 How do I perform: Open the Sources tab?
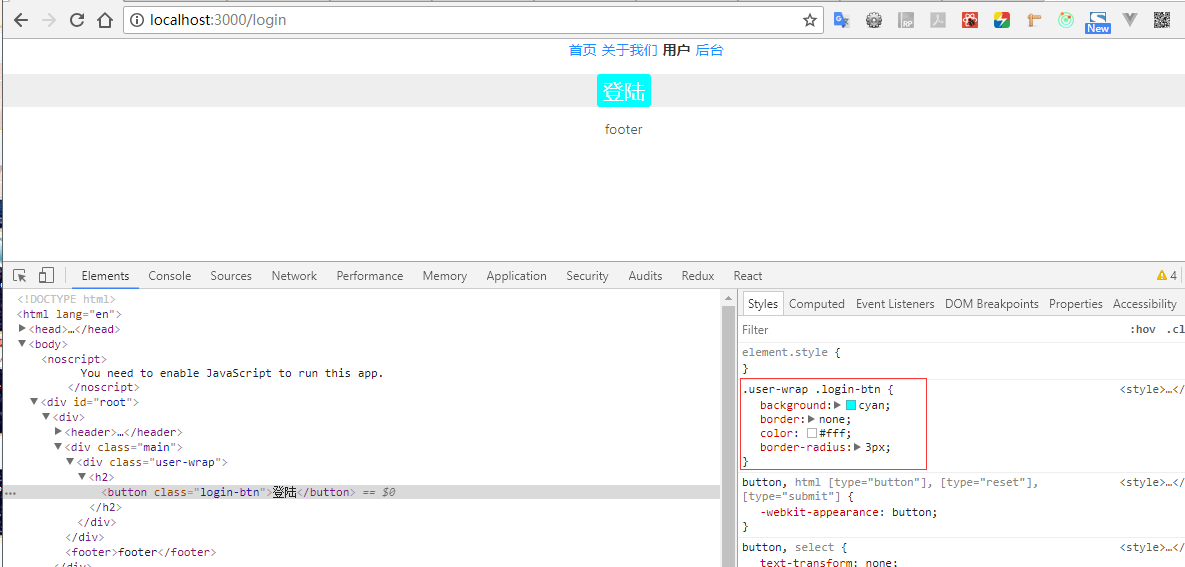(231, 276)
